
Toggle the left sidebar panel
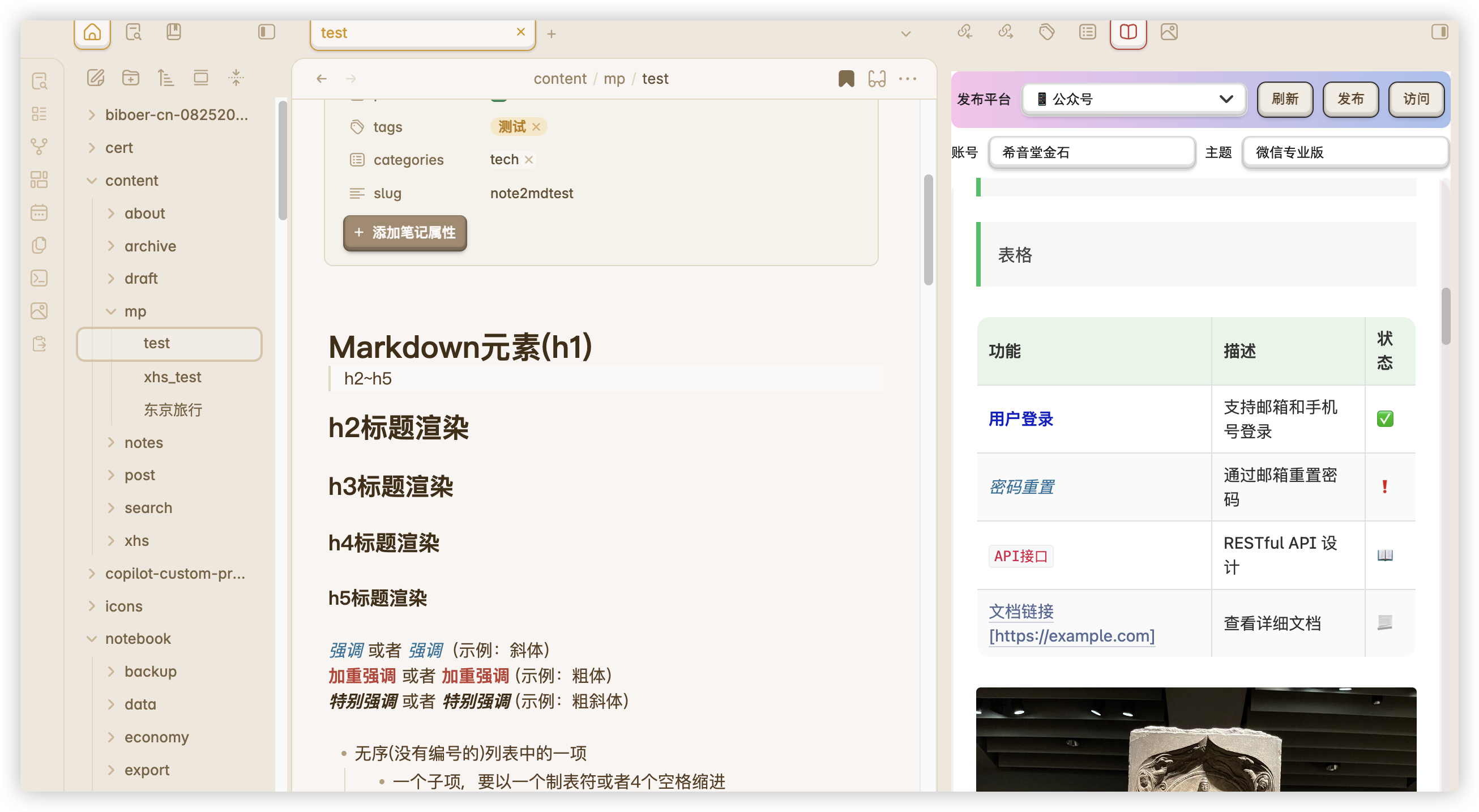[266, 32]
